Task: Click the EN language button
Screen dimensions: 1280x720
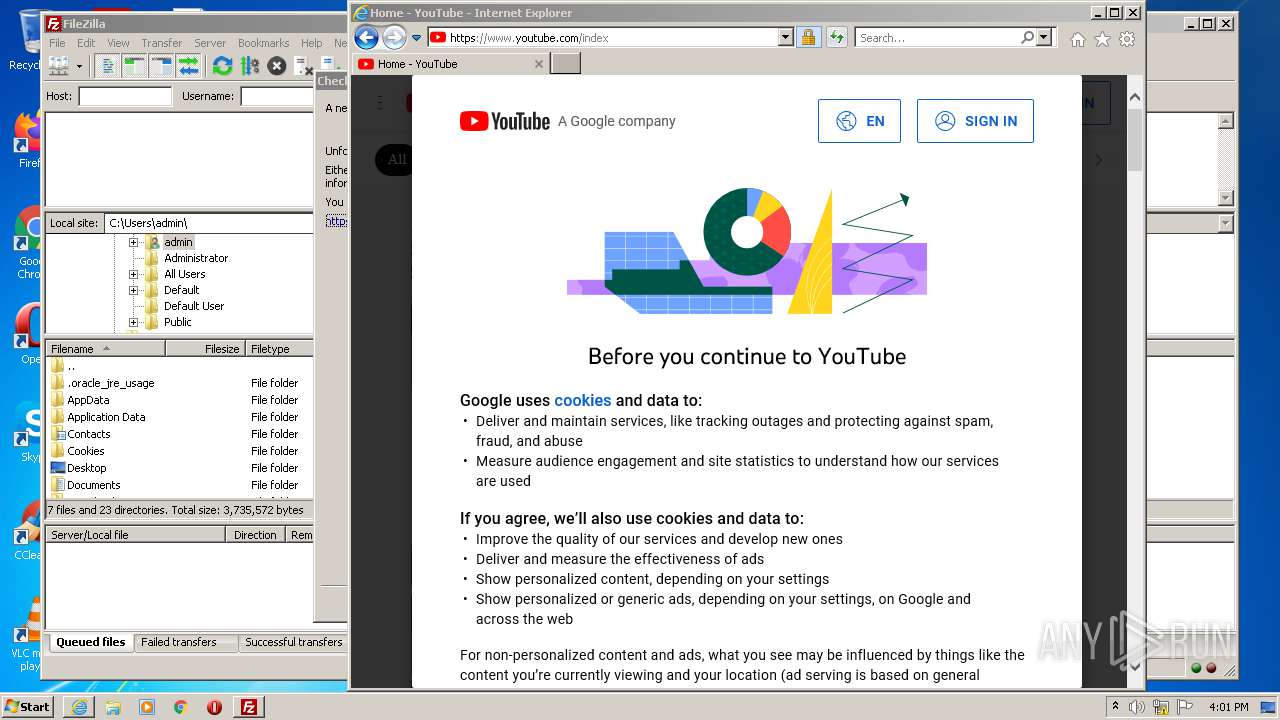Action: point(859,121)
